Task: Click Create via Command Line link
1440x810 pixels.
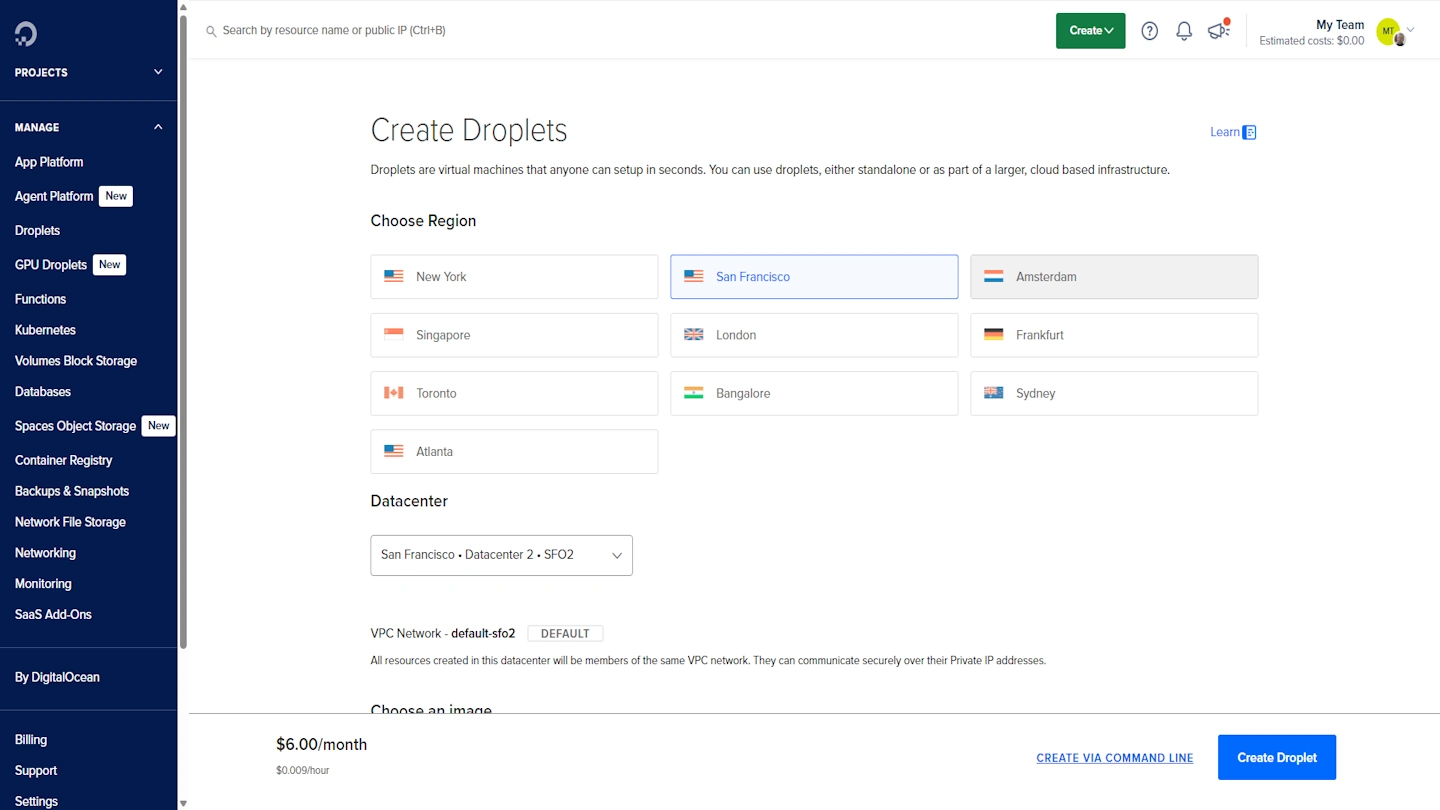Action: tap(1114, 758)
